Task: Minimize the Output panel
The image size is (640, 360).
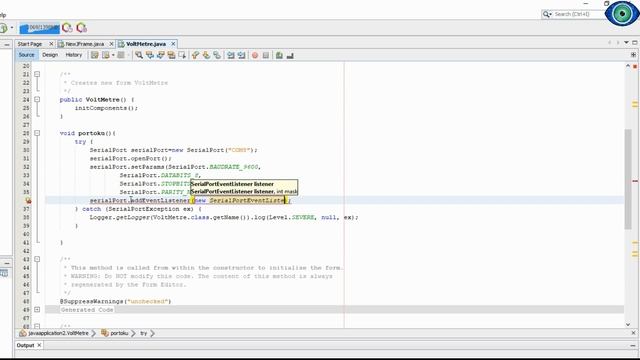Action: (633, 345)
